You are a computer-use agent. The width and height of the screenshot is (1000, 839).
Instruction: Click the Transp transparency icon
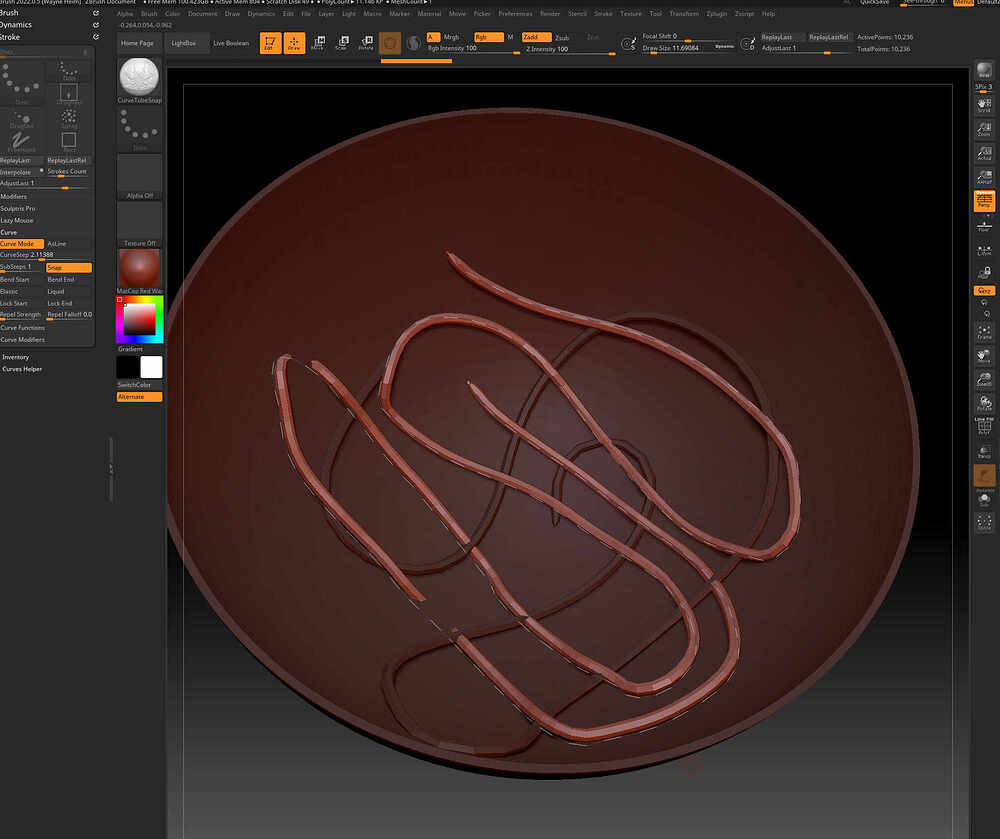point(984,451)
